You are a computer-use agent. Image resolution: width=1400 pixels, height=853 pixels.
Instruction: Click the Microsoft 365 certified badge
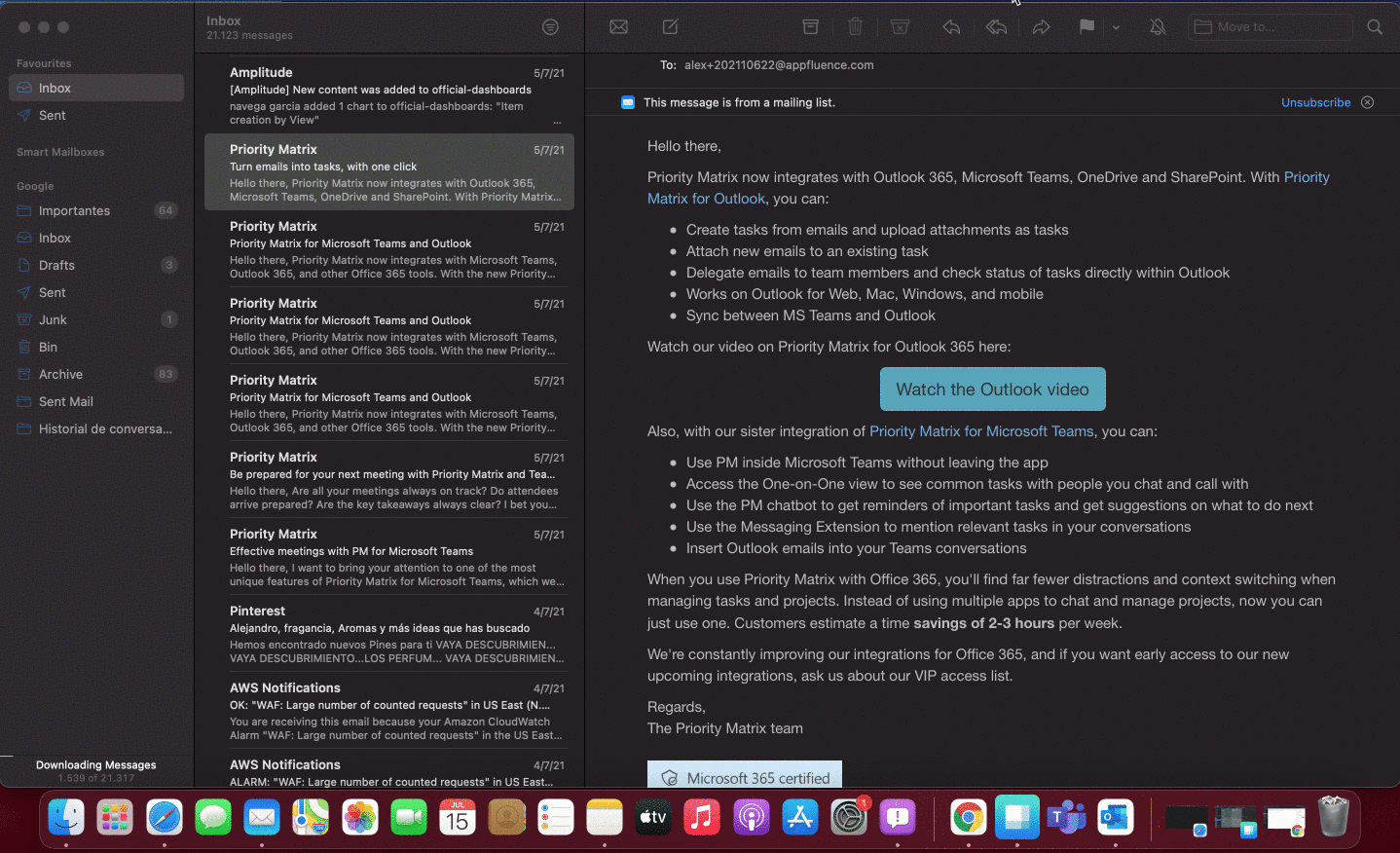tap(745, 775)
